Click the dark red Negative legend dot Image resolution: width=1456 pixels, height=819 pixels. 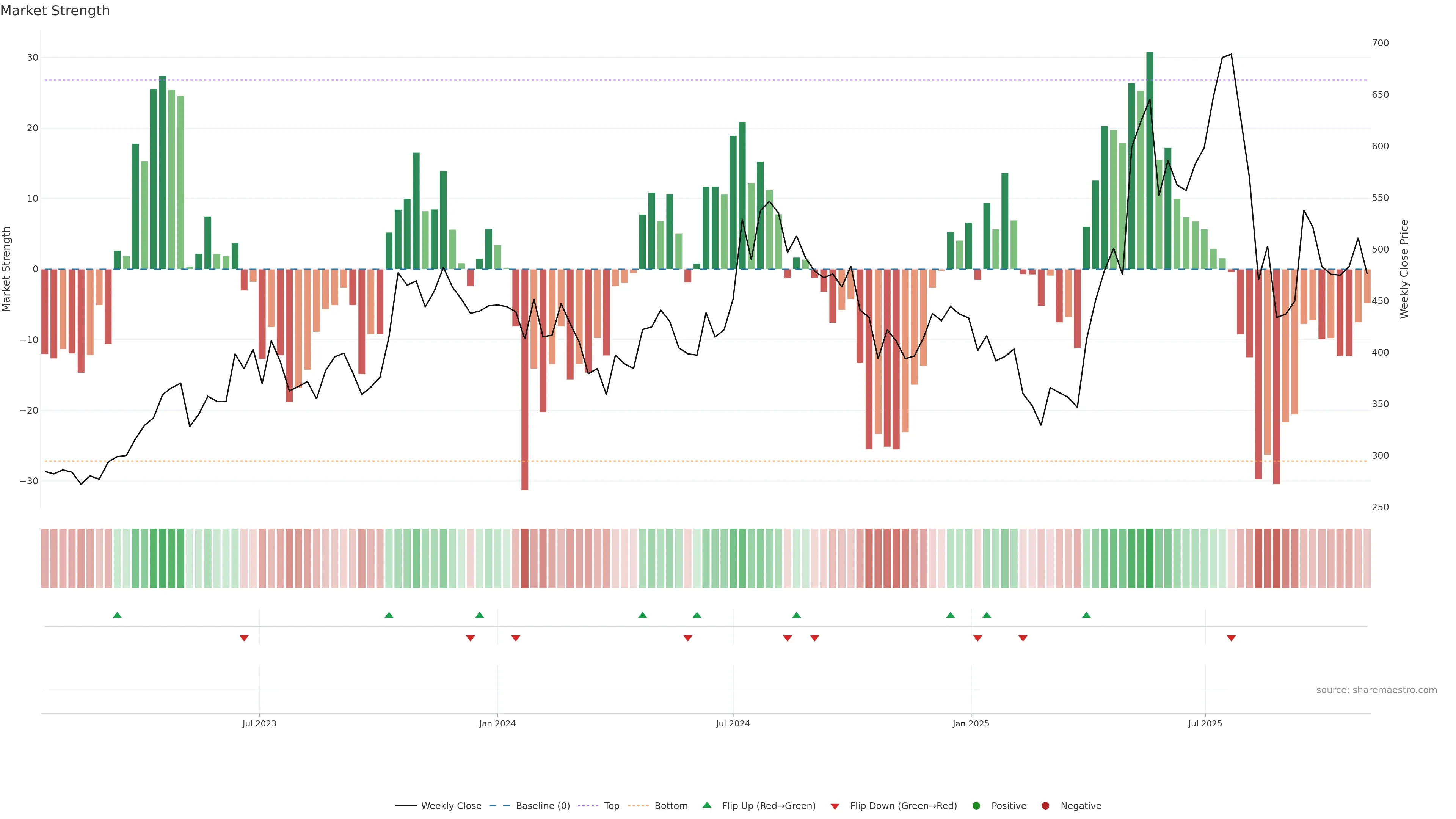pos(1045,806)
